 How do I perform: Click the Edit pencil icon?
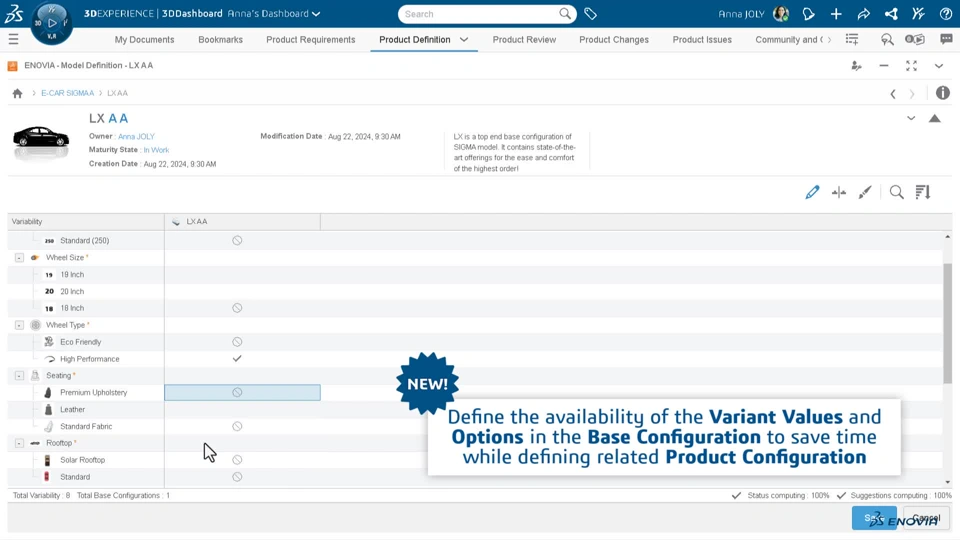[812, 192]
